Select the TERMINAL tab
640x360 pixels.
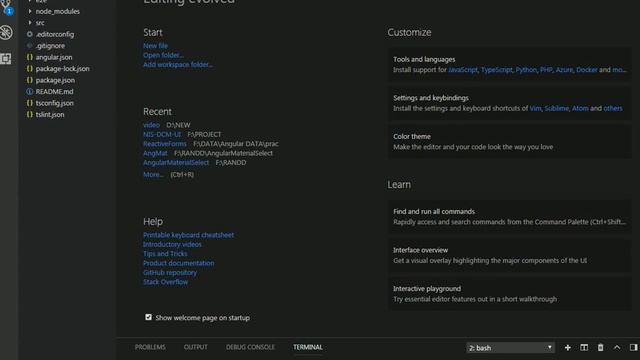point(308,347)
